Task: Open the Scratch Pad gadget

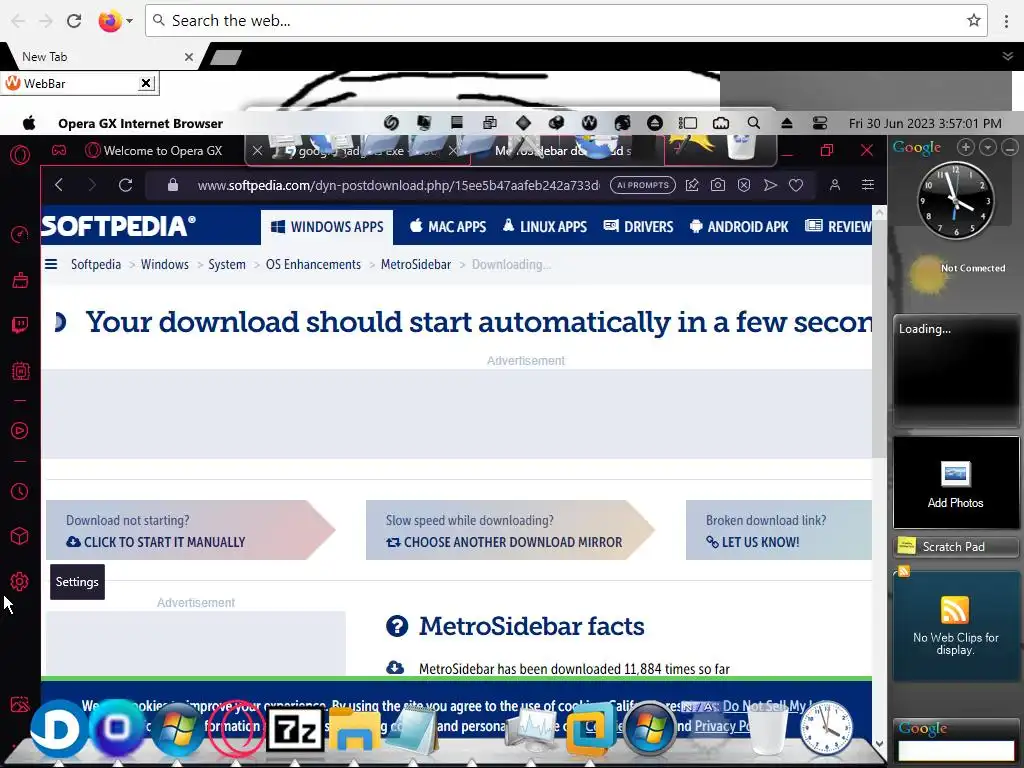Action: tap(955, 547)
